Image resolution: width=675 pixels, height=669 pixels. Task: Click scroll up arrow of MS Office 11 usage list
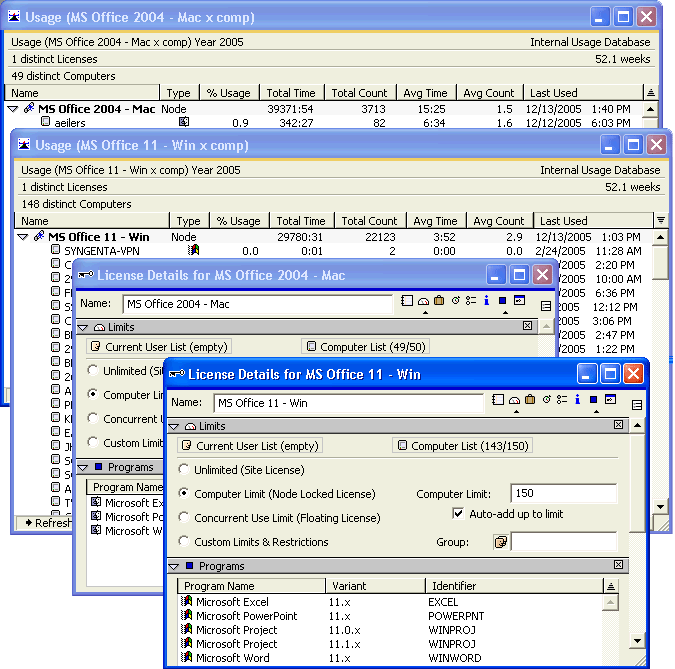coord(660,237)
